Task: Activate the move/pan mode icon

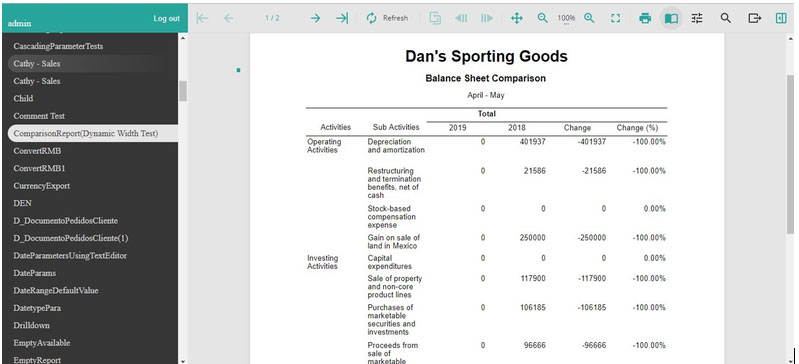Action: [x=517, y=18]
